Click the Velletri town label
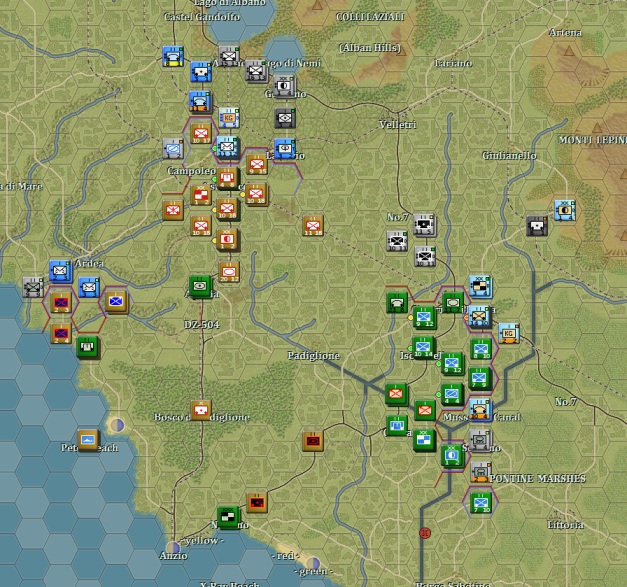The width and height of the screenshot is (627, 587). [397, 125]
